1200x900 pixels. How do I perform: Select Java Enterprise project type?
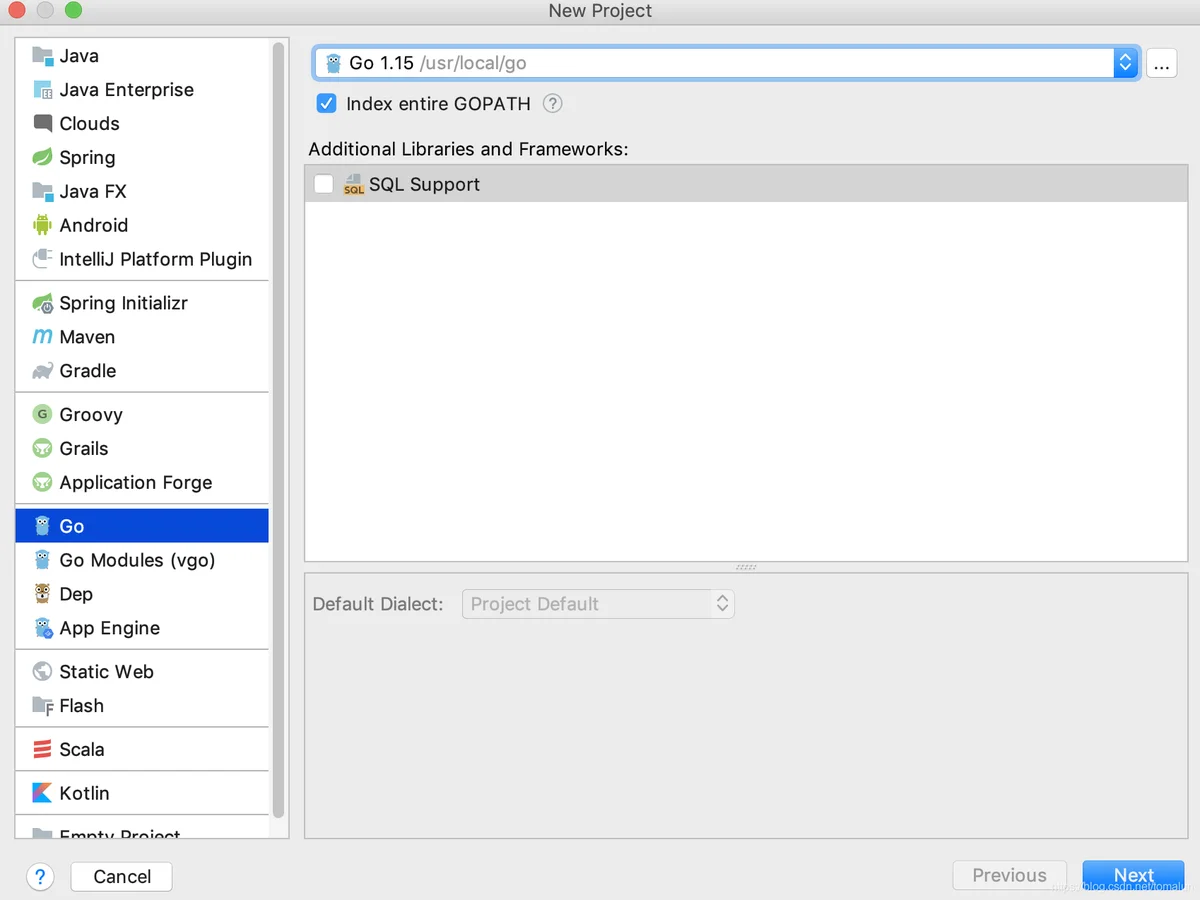[x=142, y=90]
